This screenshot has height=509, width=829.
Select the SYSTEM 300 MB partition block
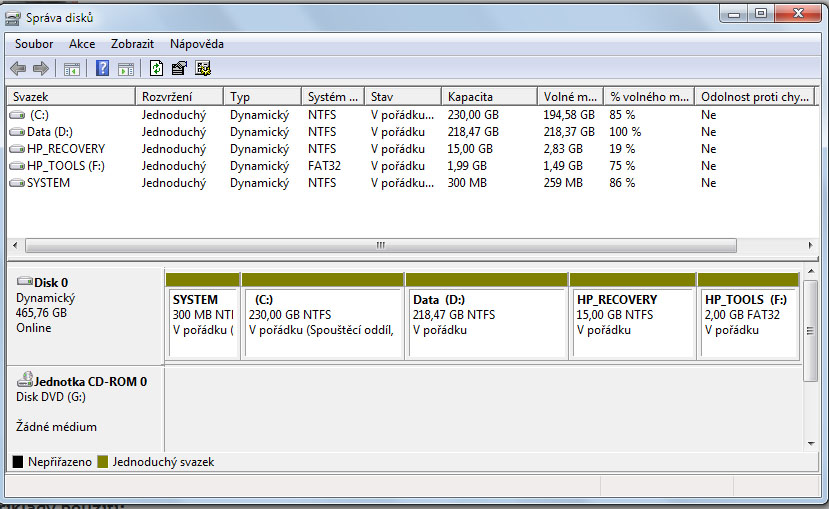[x=202, y=316]
